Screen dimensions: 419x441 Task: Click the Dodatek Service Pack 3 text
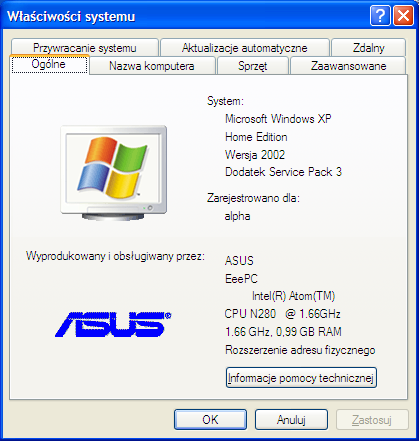pyautogui.click(x=283, y=172)
